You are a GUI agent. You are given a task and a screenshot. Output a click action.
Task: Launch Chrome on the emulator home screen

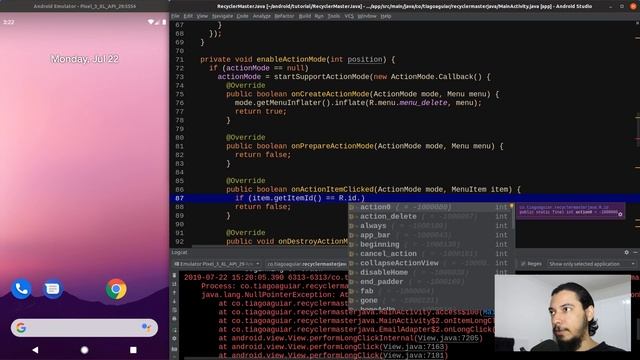coord(116,289)
